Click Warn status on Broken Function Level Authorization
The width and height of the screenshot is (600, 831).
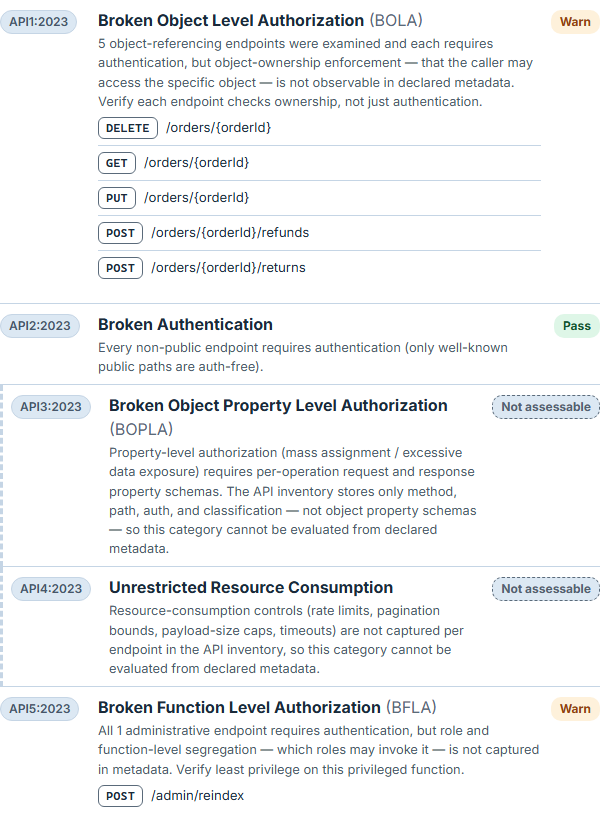(575, 709)
